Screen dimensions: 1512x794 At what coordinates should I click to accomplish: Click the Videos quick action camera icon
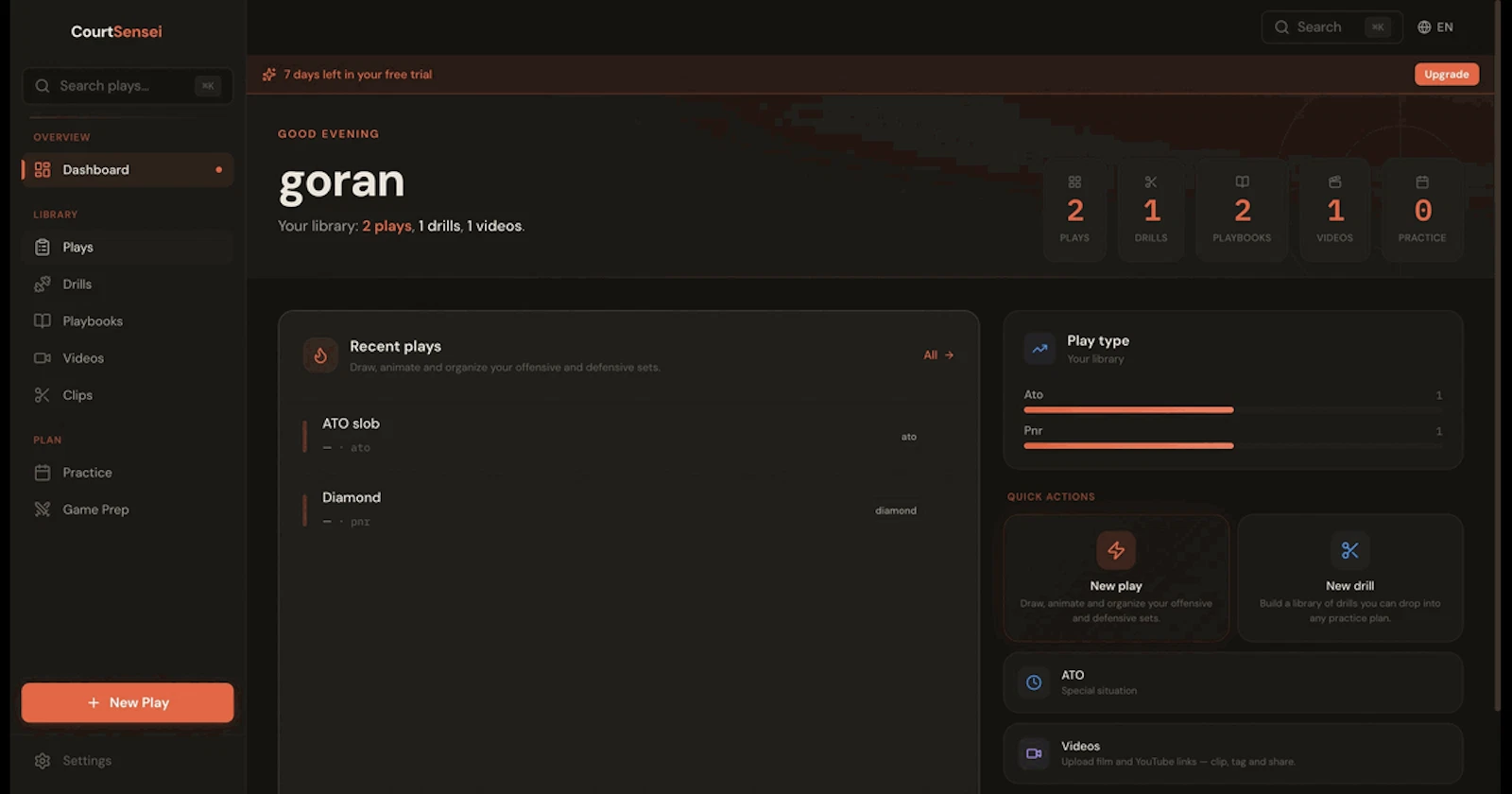1034,753
